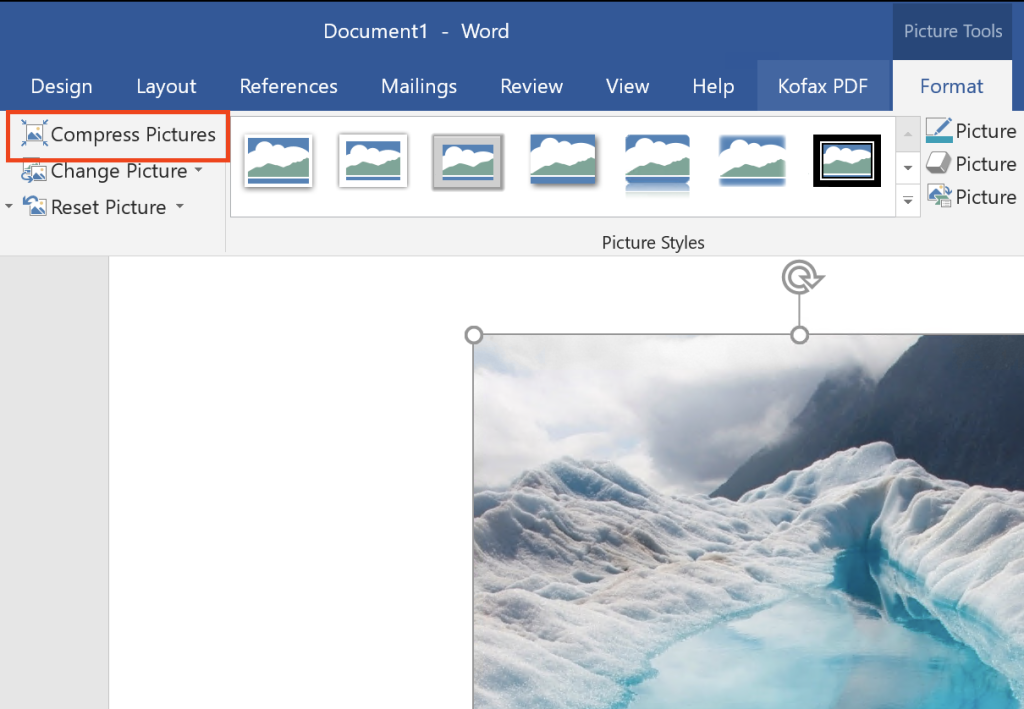Click the top-left resize handle of the picture
The width and height of the screenshot is (1024, 709).
pos(475,335)
